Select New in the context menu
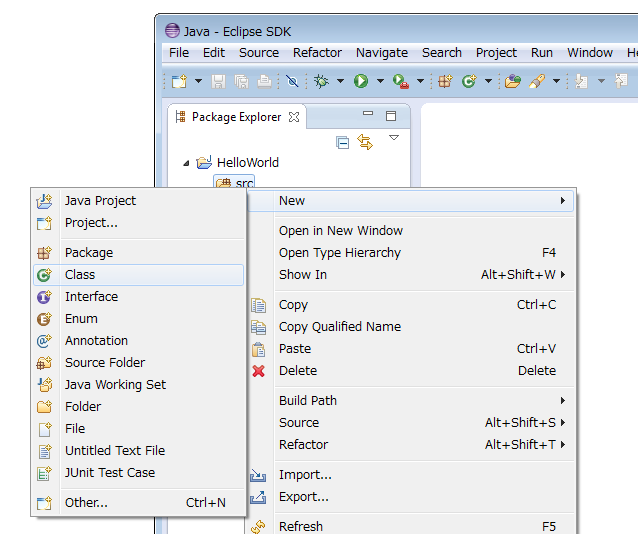 411,201
